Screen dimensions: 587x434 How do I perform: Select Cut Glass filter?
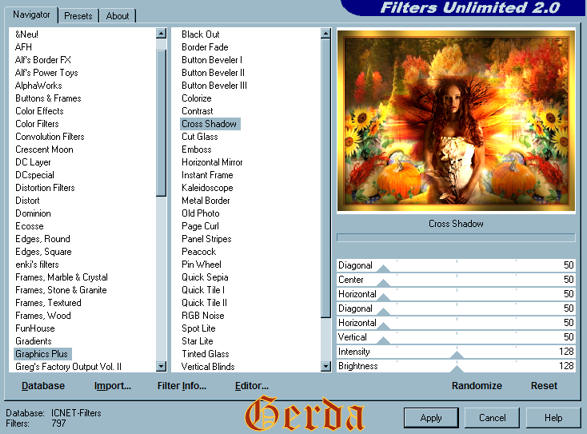200,137
